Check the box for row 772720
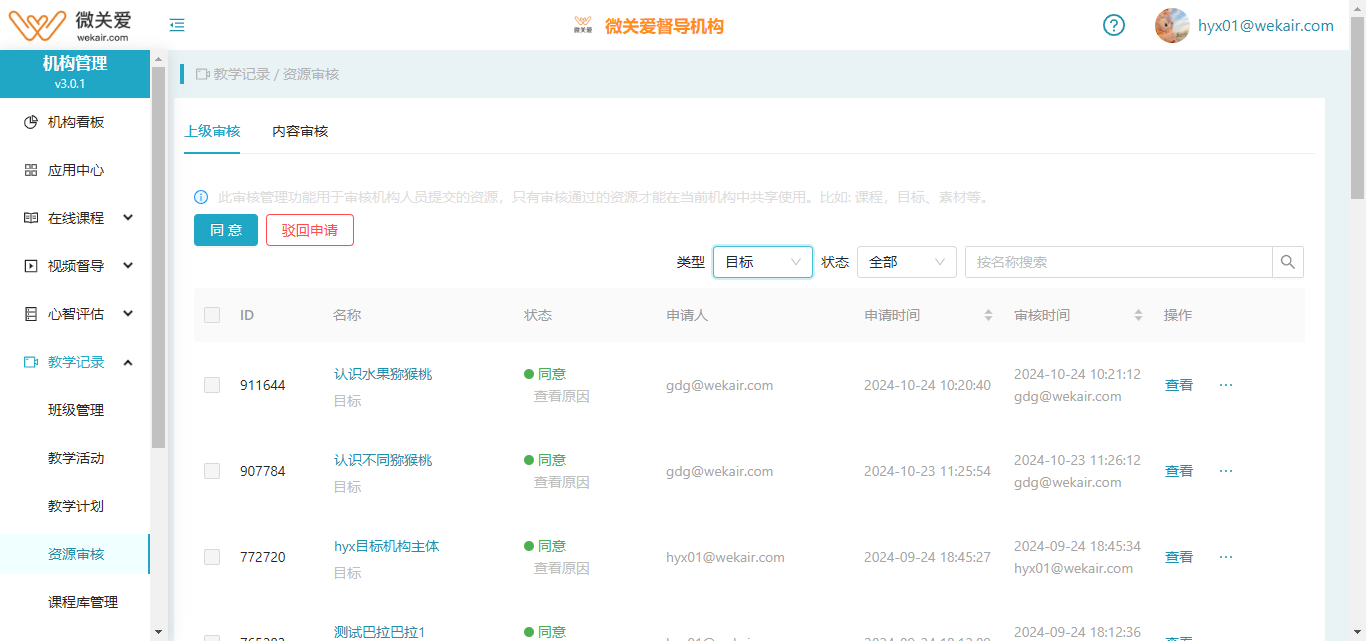 click(212, 557)
